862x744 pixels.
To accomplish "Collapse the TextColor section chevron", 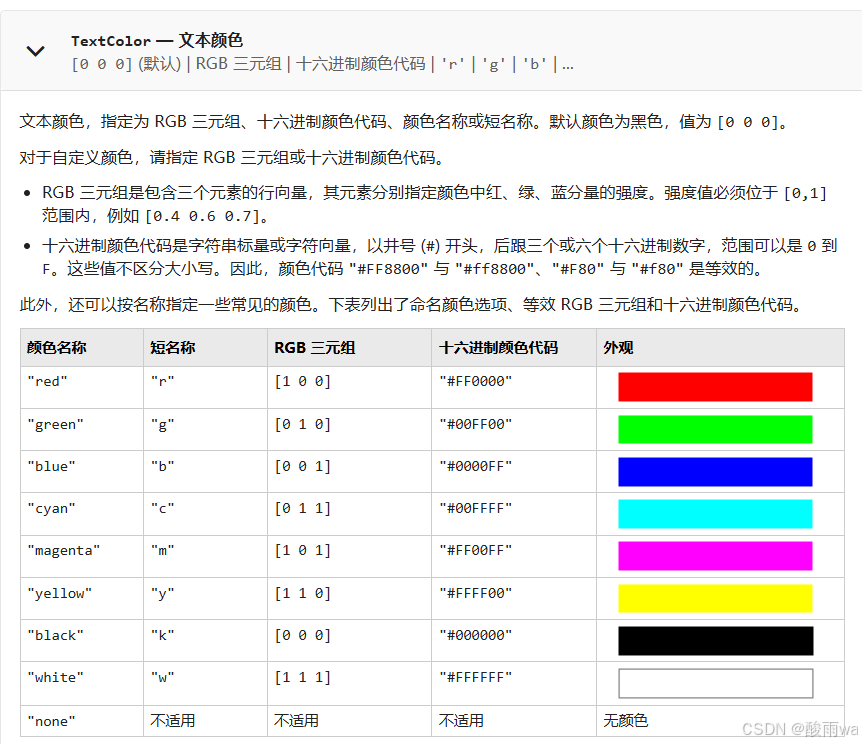I will tap(36, 51).
